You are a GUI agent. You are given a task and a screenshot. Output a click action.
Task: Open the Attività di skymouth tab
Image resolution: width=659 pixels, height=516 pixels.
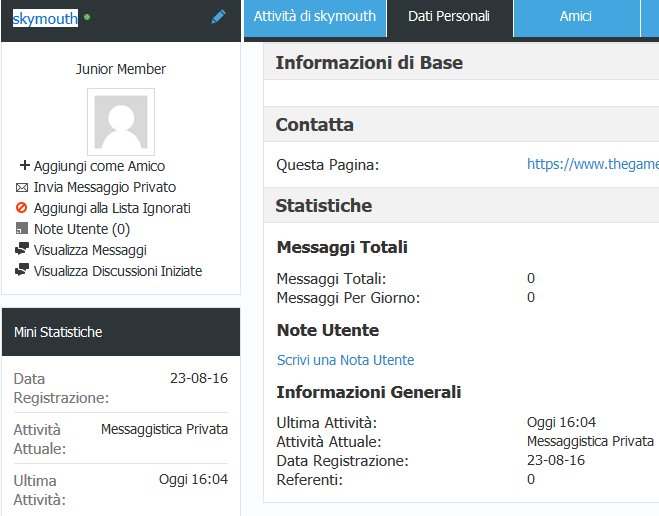tap(315, 17)
